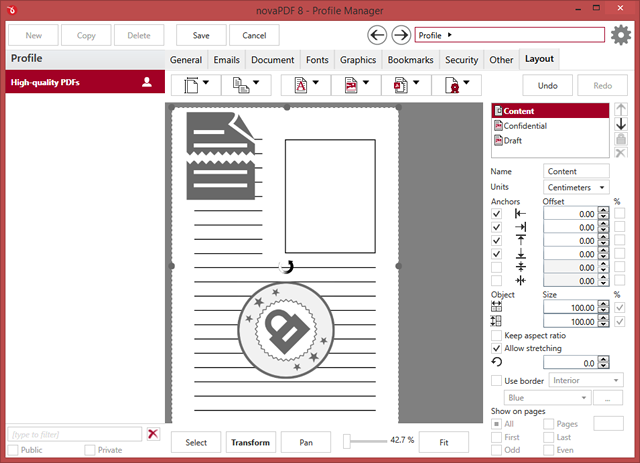Move layout item up with up arrow
The width and height of the screenshot is (640, 463).
coord(620,109)
